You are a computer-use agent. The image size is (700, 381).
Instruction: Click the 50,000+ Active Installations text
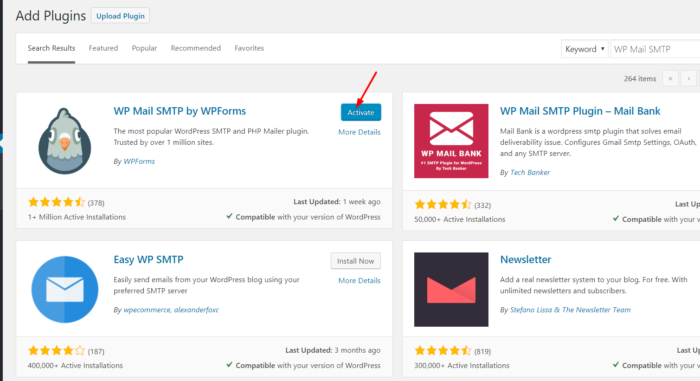point(460,219)
